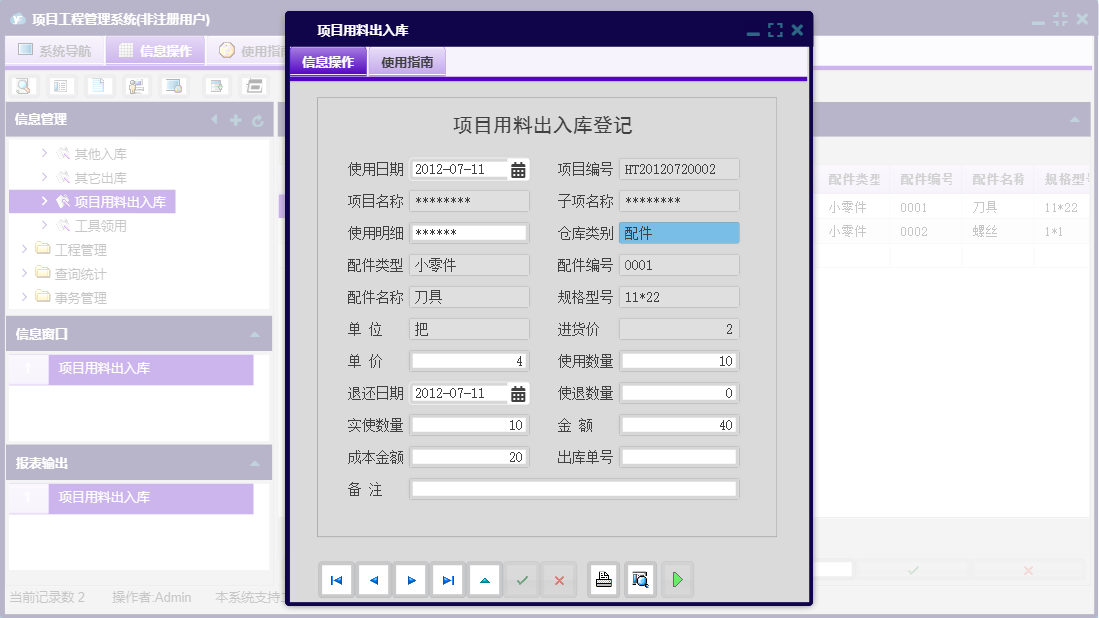Switch to the 使用指南 tab
The width and height of the screenshot is (1099, 618).
click(x=406, y=61)
